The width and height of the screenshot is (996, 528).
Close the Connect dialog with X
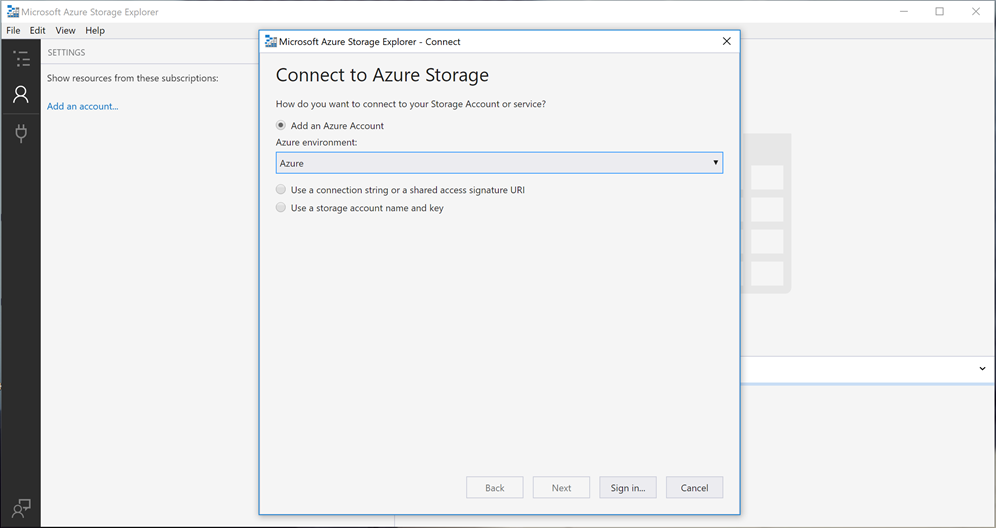click(726, 42)
